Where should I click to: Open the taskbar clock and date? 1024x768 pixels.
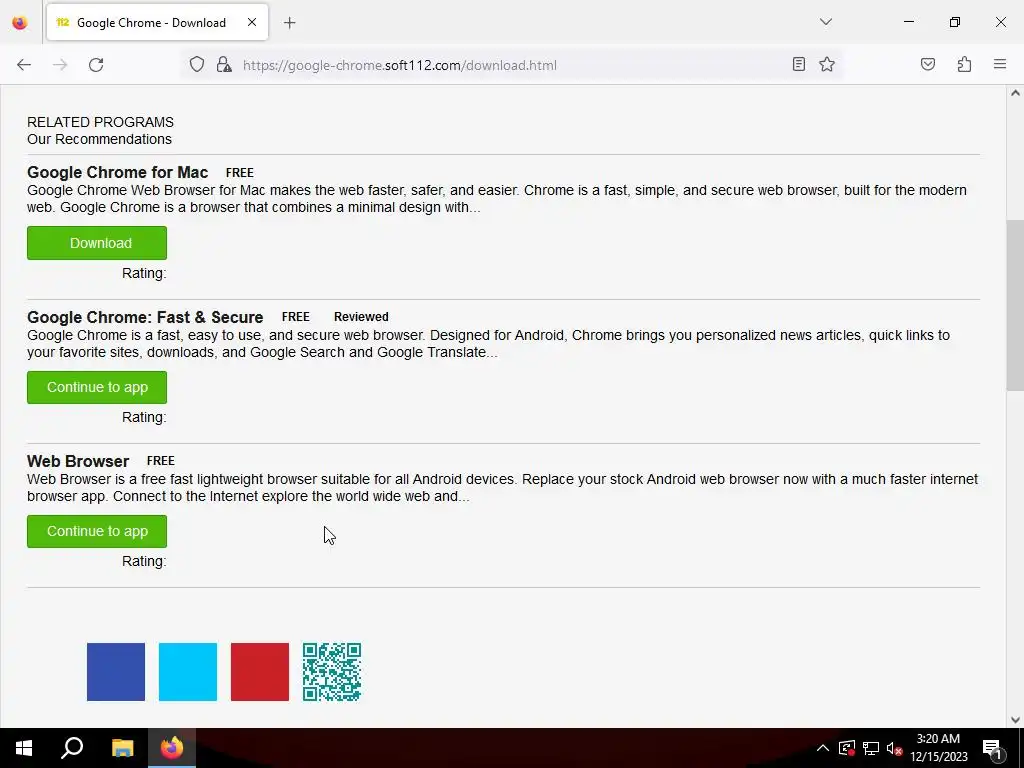(x=938, y=748)
